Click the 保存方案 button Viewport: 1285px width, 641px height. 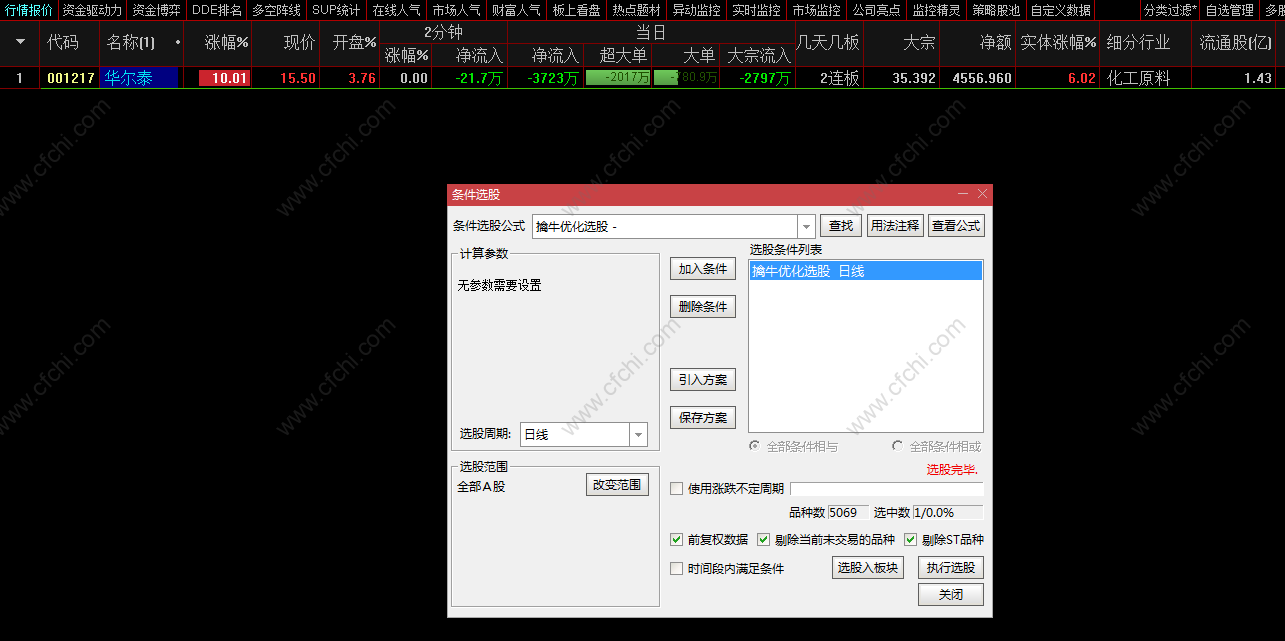coord(703,418)
